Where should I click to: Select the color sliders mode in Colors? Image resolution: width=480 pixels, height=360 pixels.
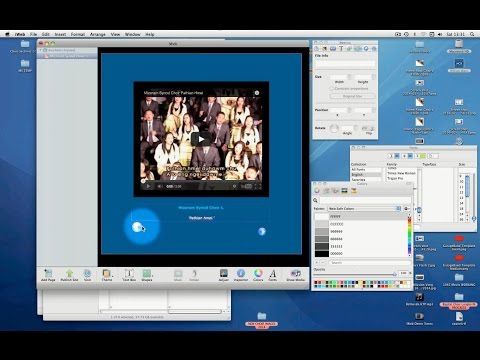tap(326, 191)
